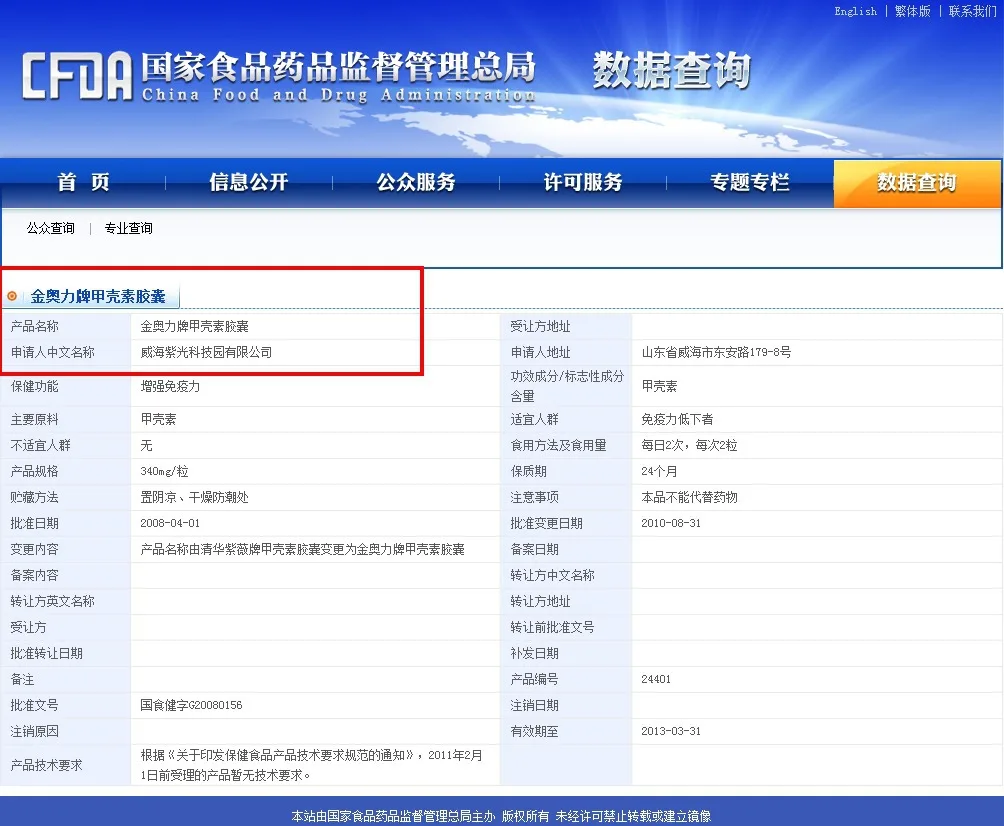Click address 山东省威海市东安路179-8号
The height and width of the screenshot is (826, 1004).
click(x=716, y=352)
